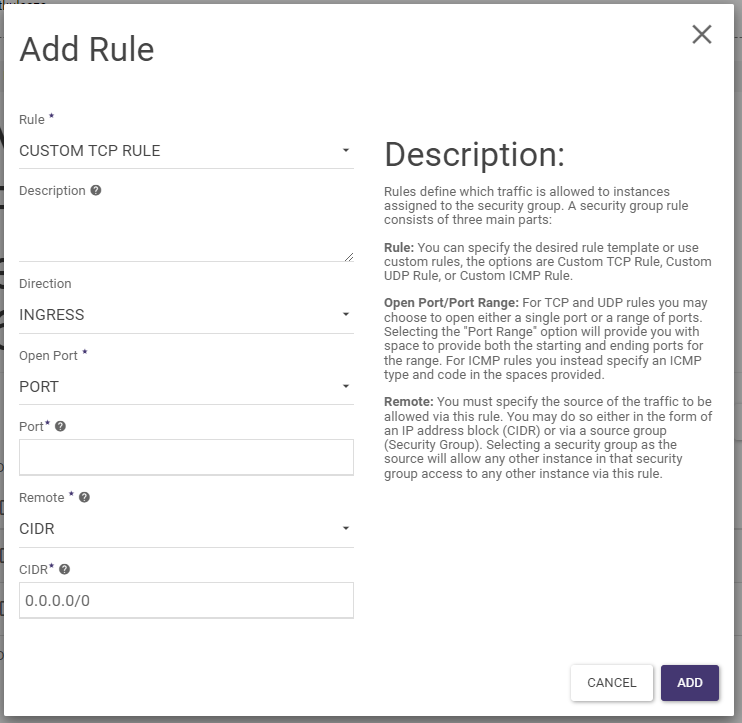Click the CIDR field containing 0.0.0.0/0
Viewport: 742px width, 723px height.
pos(186,600)
